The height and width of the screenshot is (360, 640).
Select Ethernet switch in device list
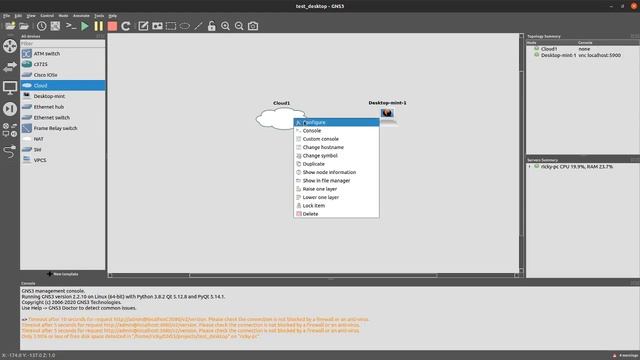click(x=62, y=118)
